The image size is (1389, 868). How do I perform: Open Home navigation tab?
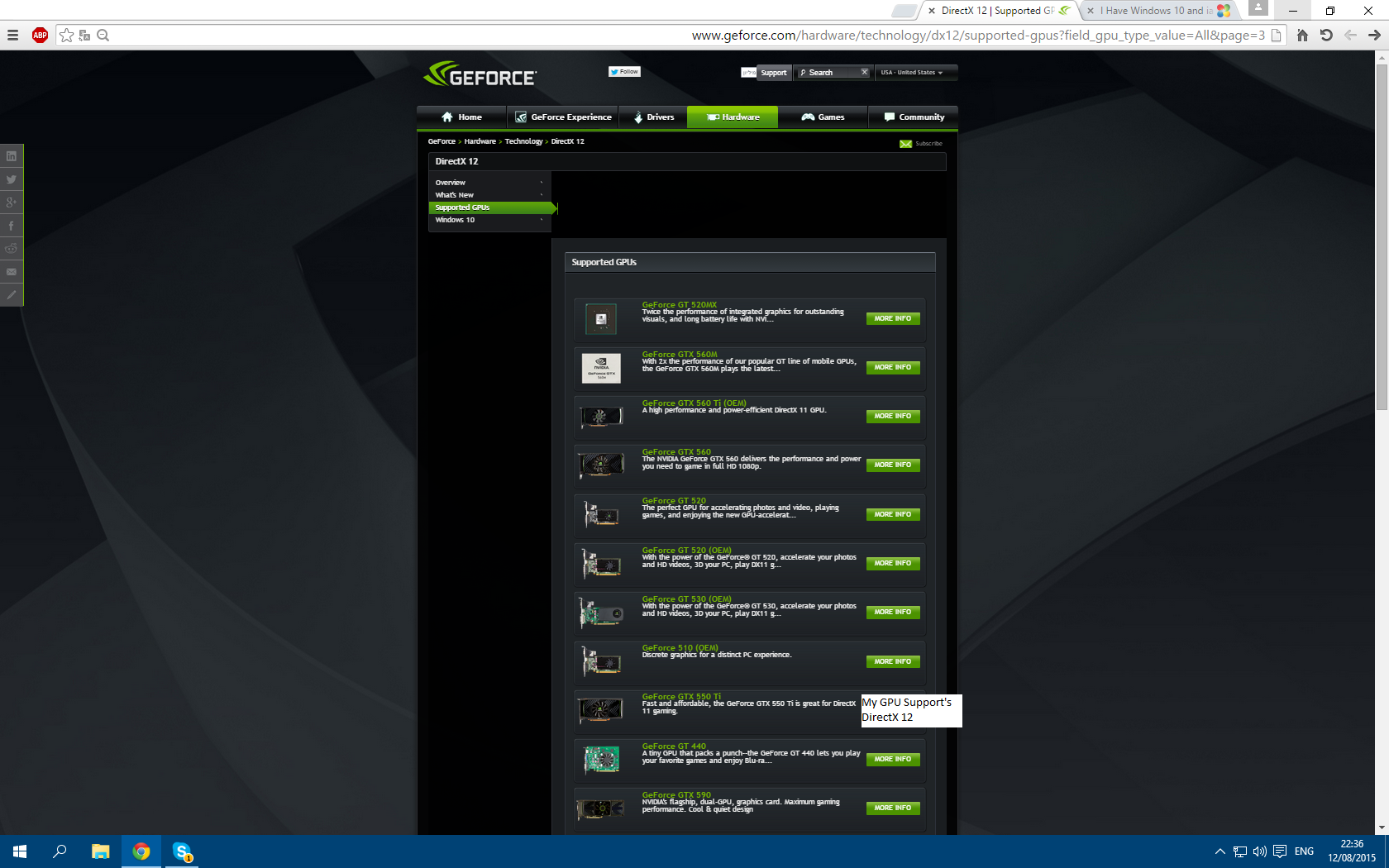pos(462,117)
